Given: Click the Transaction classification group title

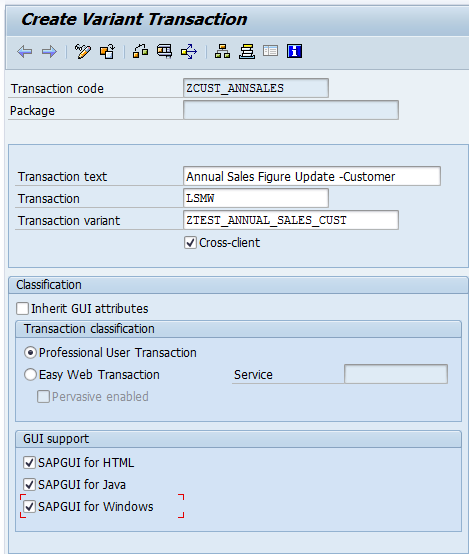Looking at the screenshot, I should pyautogui.click(x=89, y=329).
